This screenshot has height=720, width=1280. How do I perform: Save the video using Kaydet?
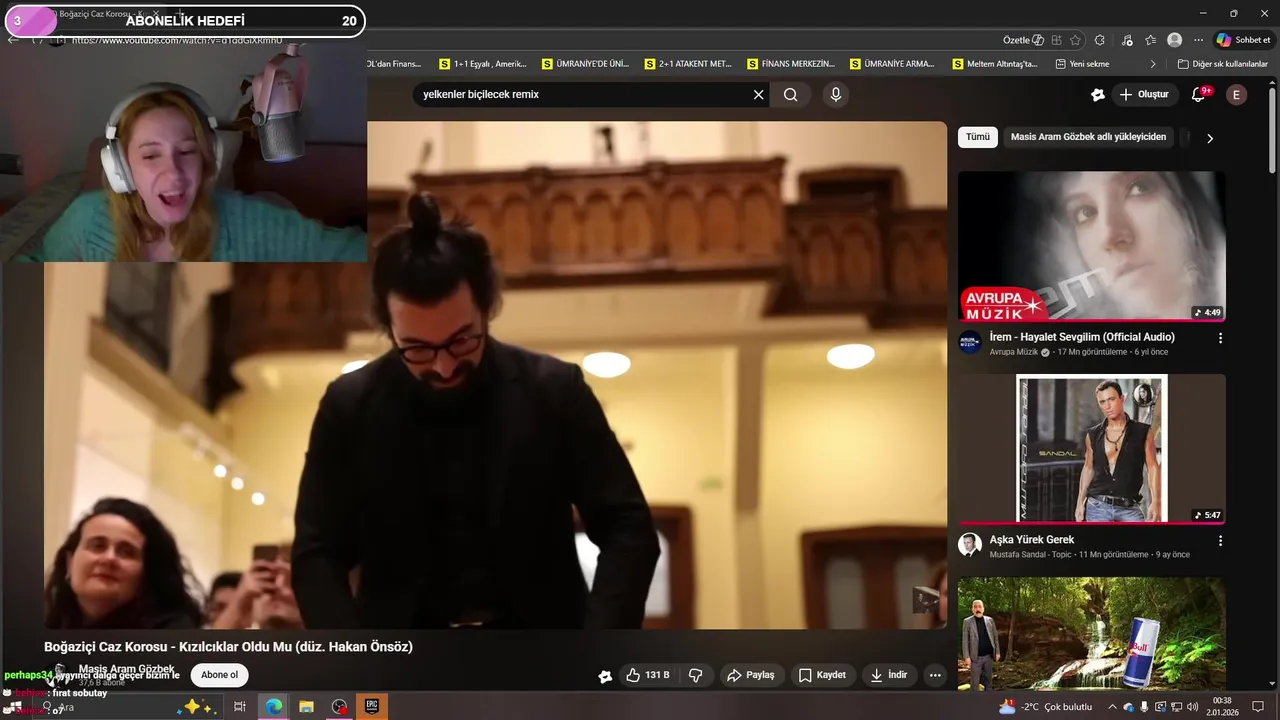[x=822, y=675]
